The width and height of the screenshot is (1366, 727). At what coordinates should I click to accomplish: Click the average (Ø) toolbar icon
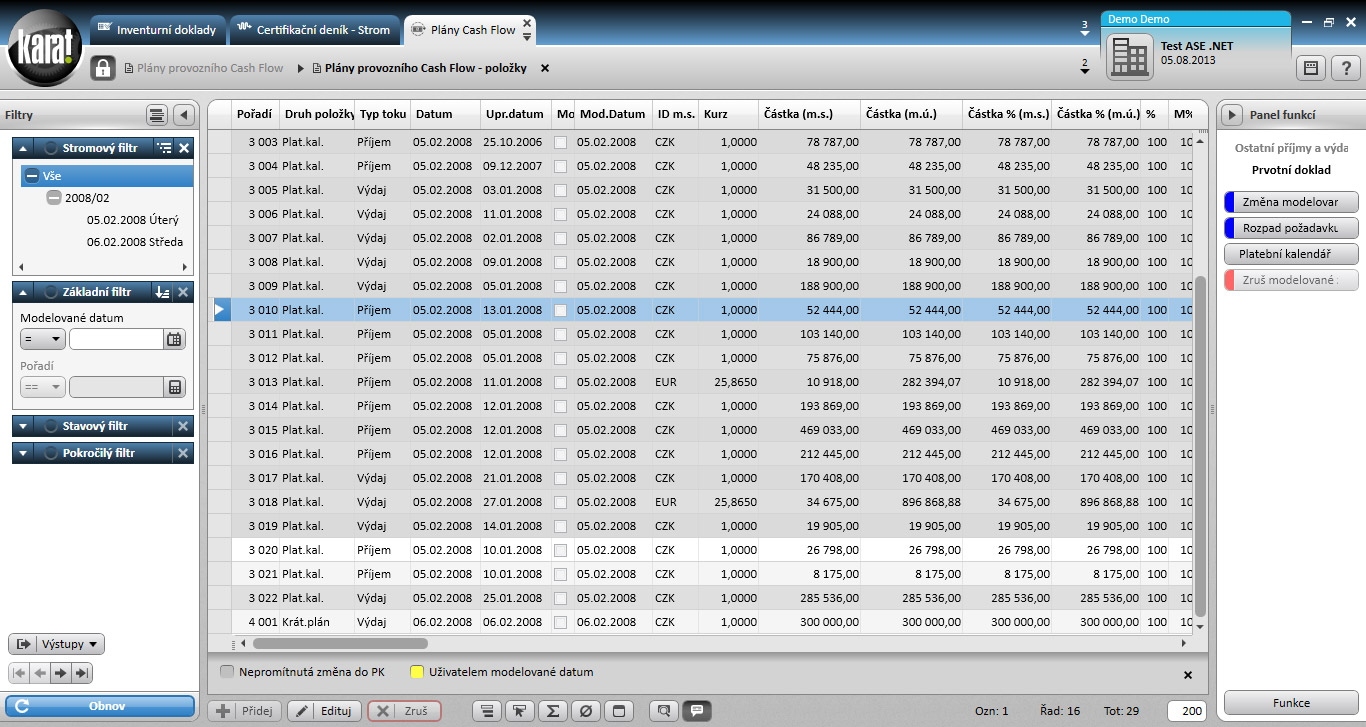click(x=586, y=711)
